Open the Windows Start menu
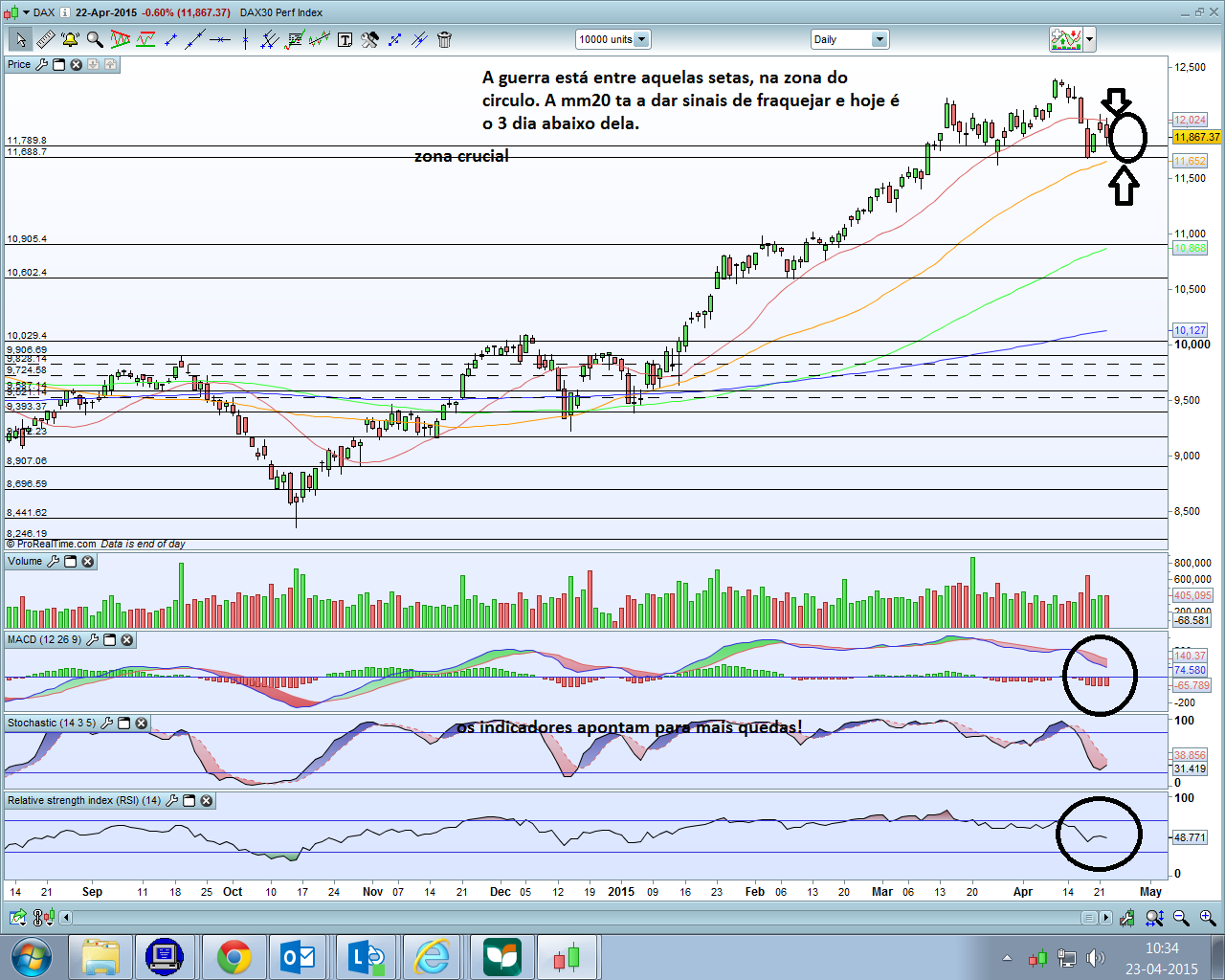 [31, 957]
